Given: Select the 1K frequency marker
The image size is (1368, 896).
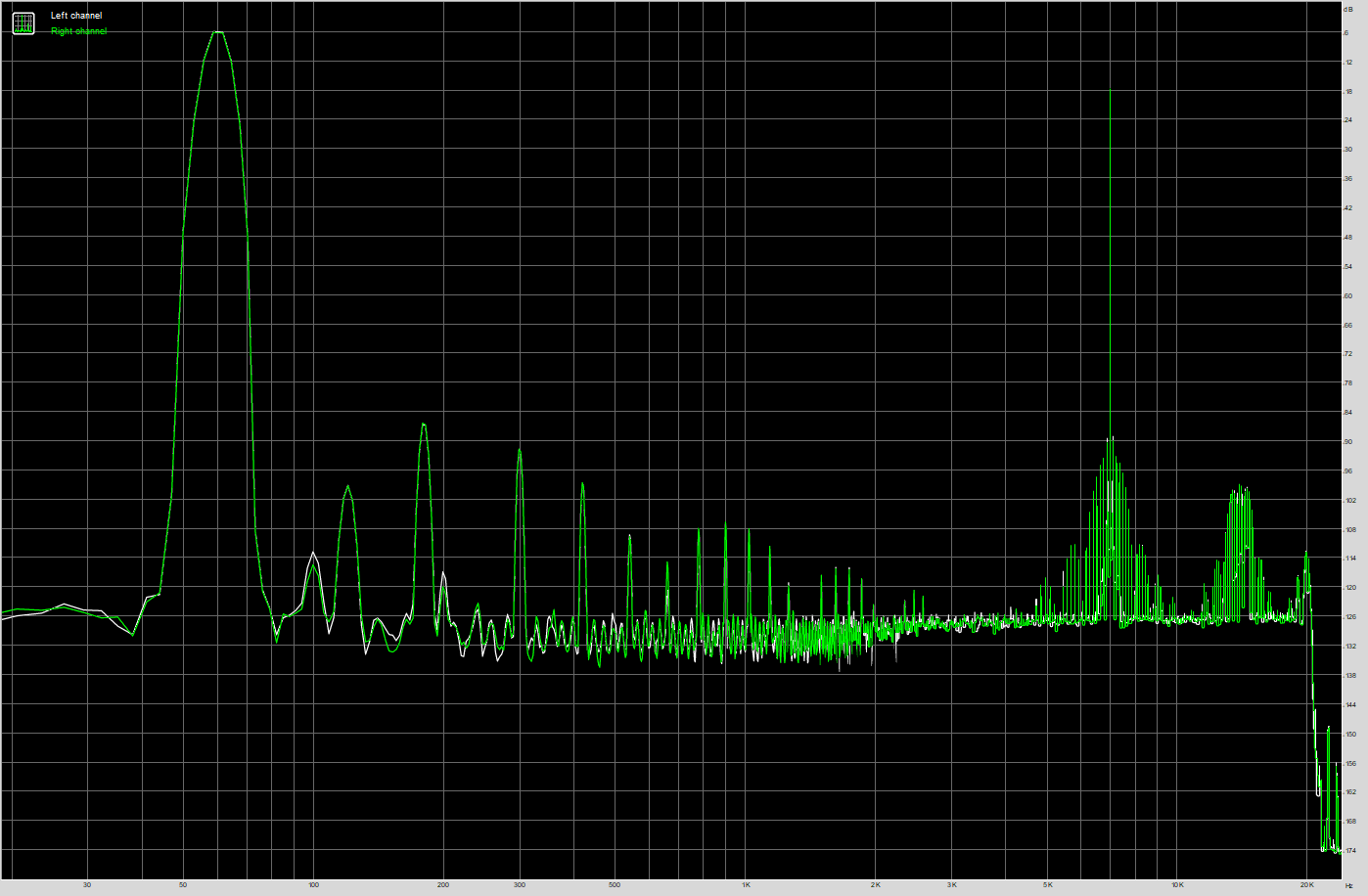Looking at the screenshot, I should (747, 883).
